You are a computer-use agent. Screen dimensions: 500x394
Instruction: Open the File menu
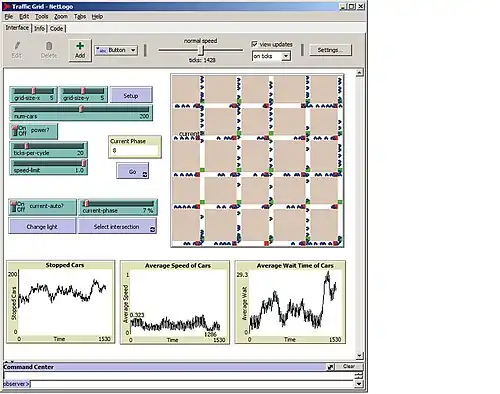pyautogui.click(x=9, y=17)
